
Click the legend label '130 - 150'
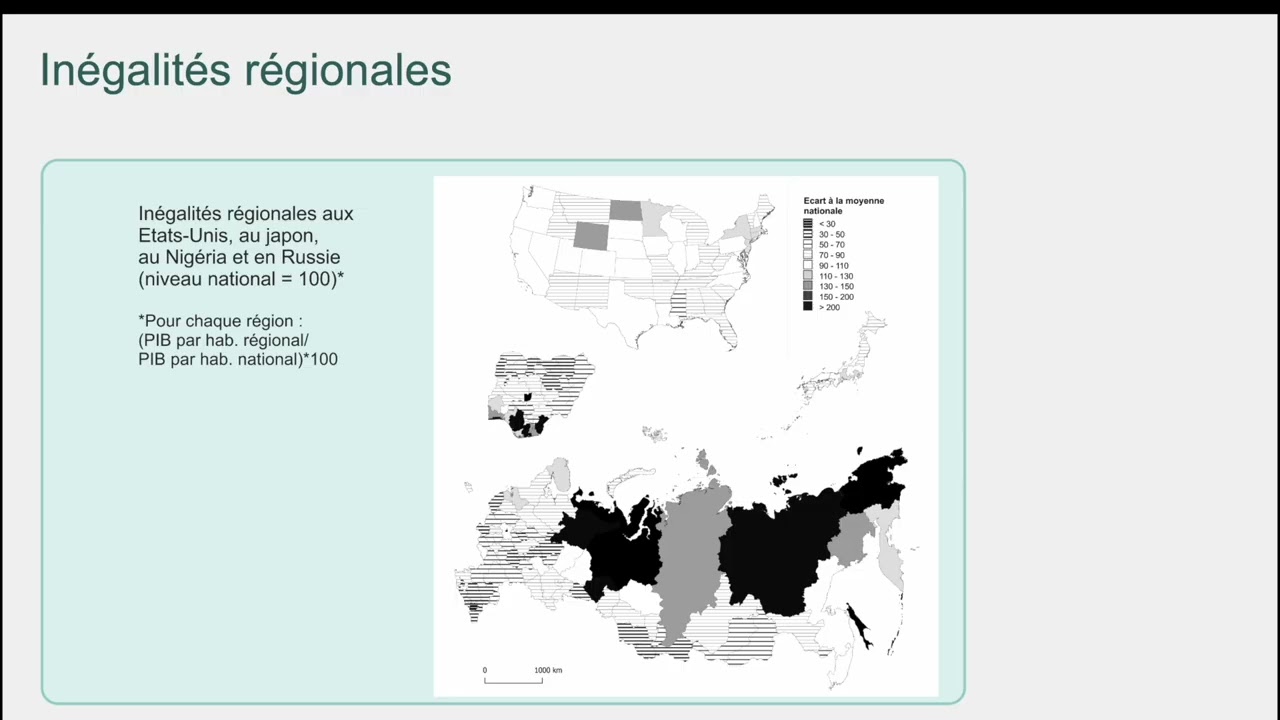[836, 287]
